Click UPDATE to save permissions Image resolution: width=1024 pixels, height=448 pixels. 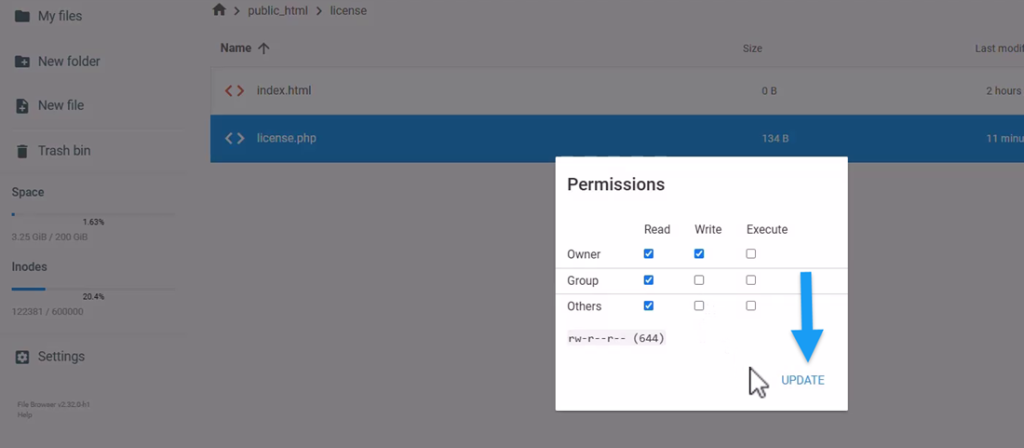(803, 380)
